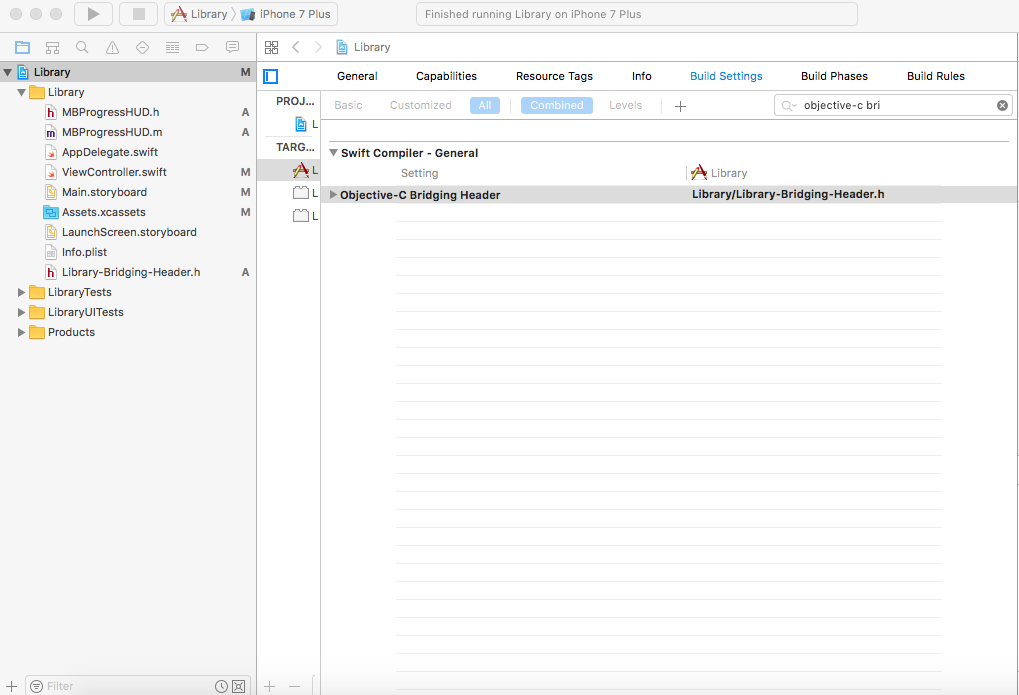Open the Breakpoint navigator icon
Screen dimensions: 1019x695
(202, 47)
